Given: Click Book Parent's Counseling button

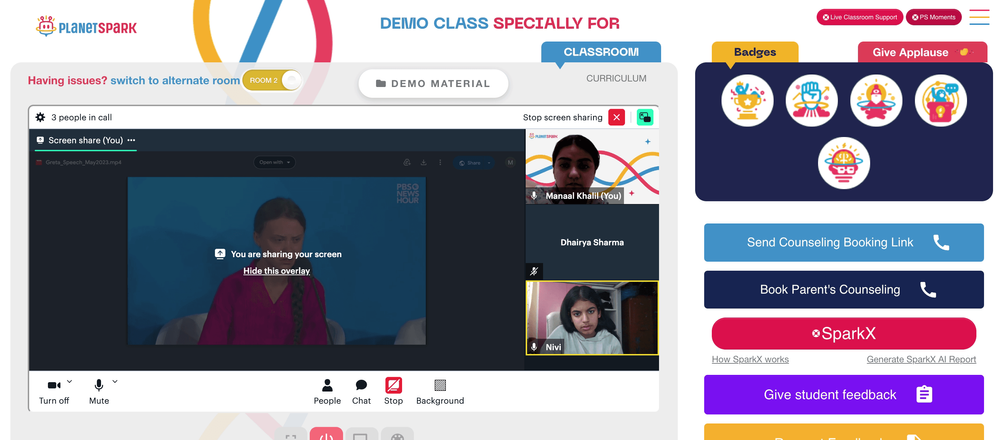Looking at the screenshot, I should tap(844, 290).
